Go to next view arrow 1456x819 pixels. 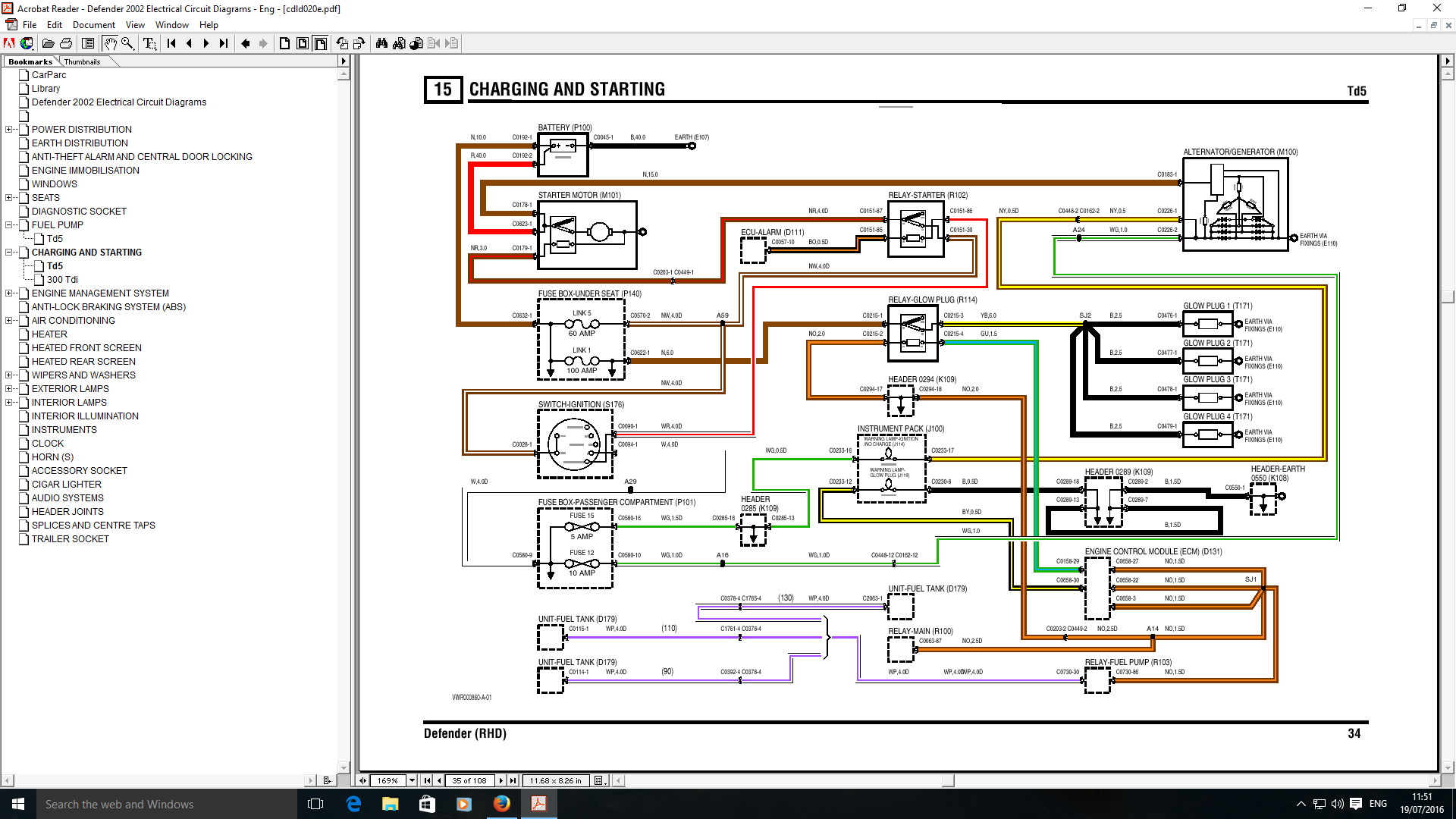[262, 43]
